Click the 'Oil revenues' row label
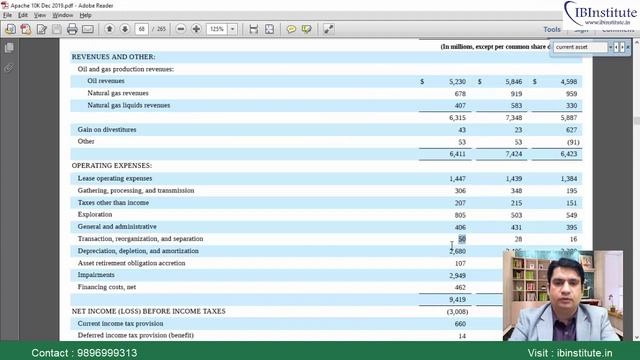This screenshot has height=360, width=640. pos(106,81)
